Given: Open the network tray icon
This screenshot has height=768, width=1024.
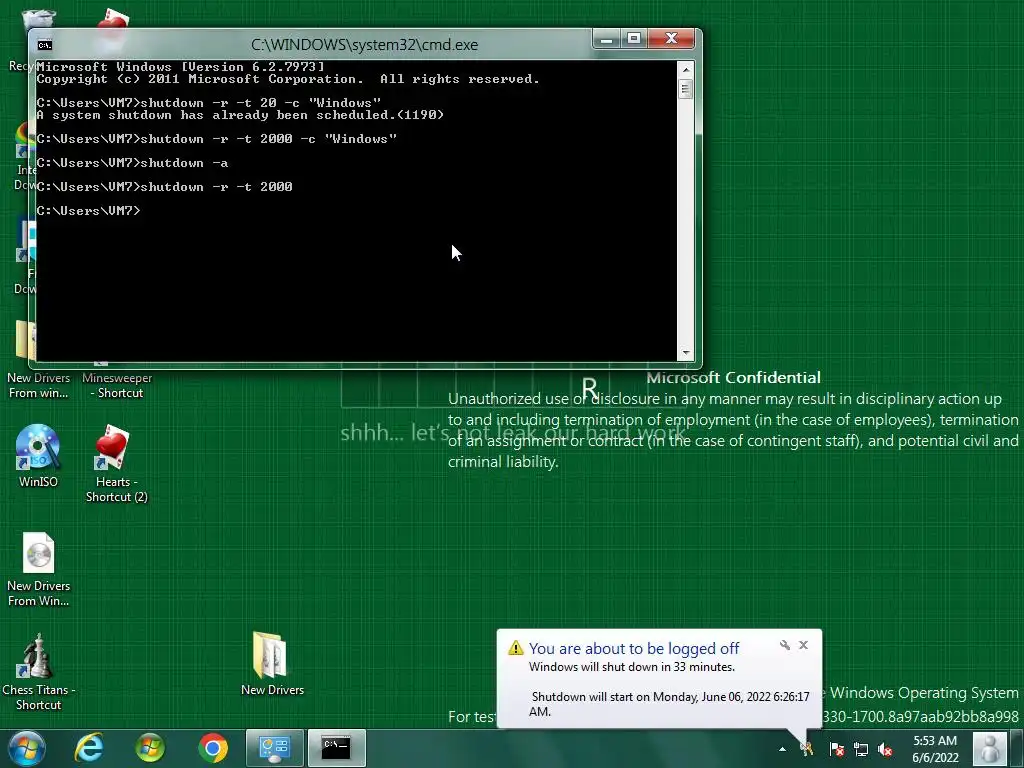Looking at the screenshot, I should click(861, 749).
